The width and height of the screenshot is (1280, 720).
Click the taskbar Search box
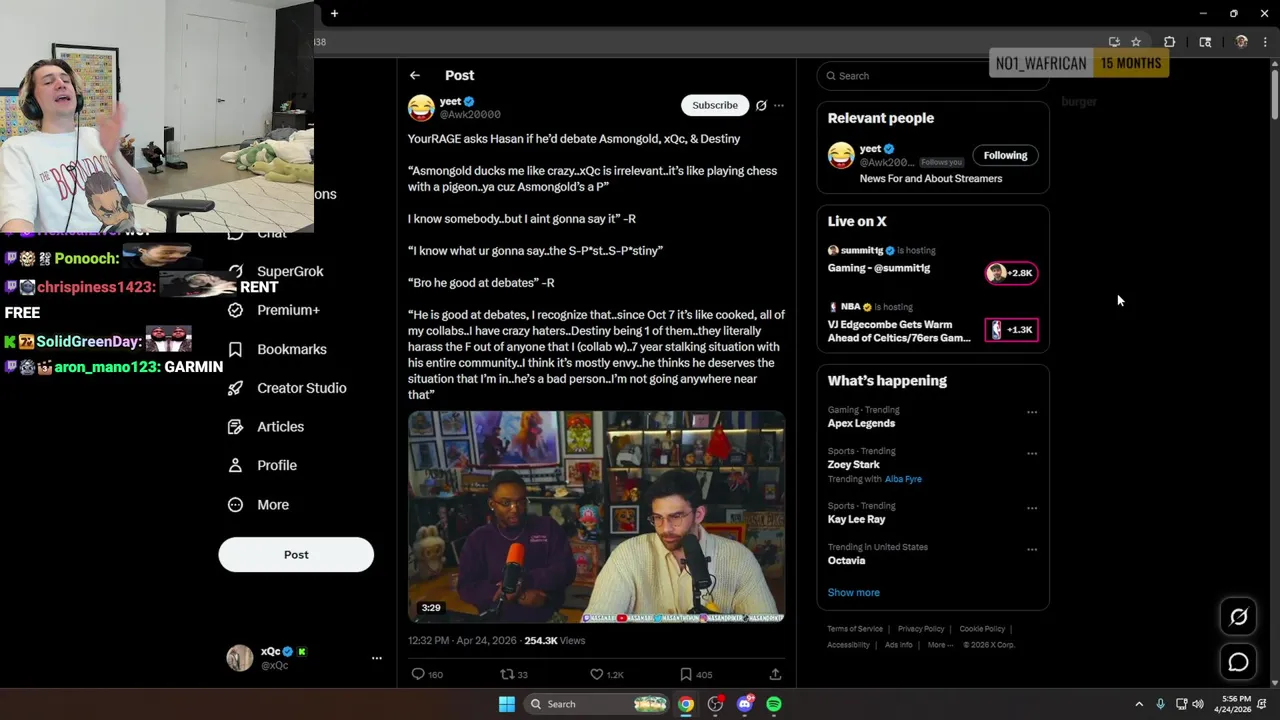(x=597, y=704)
